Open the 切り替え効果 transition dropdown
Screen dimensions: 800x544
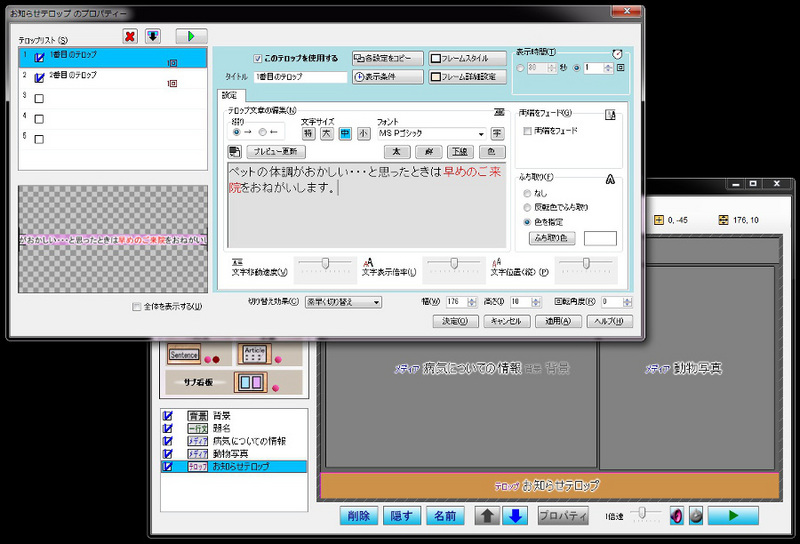[376, 301]
